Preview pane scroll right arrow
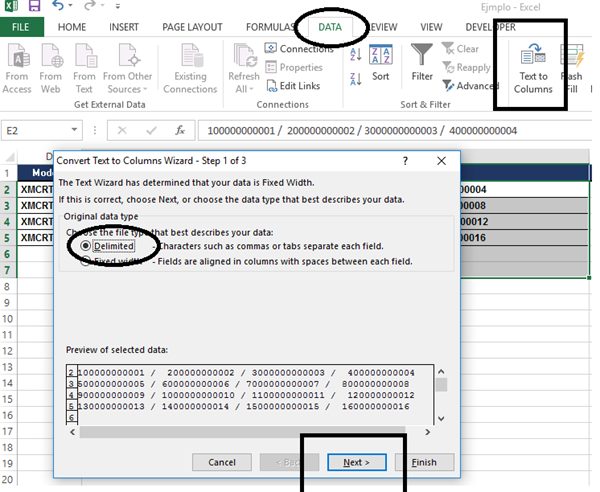The image size is (600, 492). point(428,432)
